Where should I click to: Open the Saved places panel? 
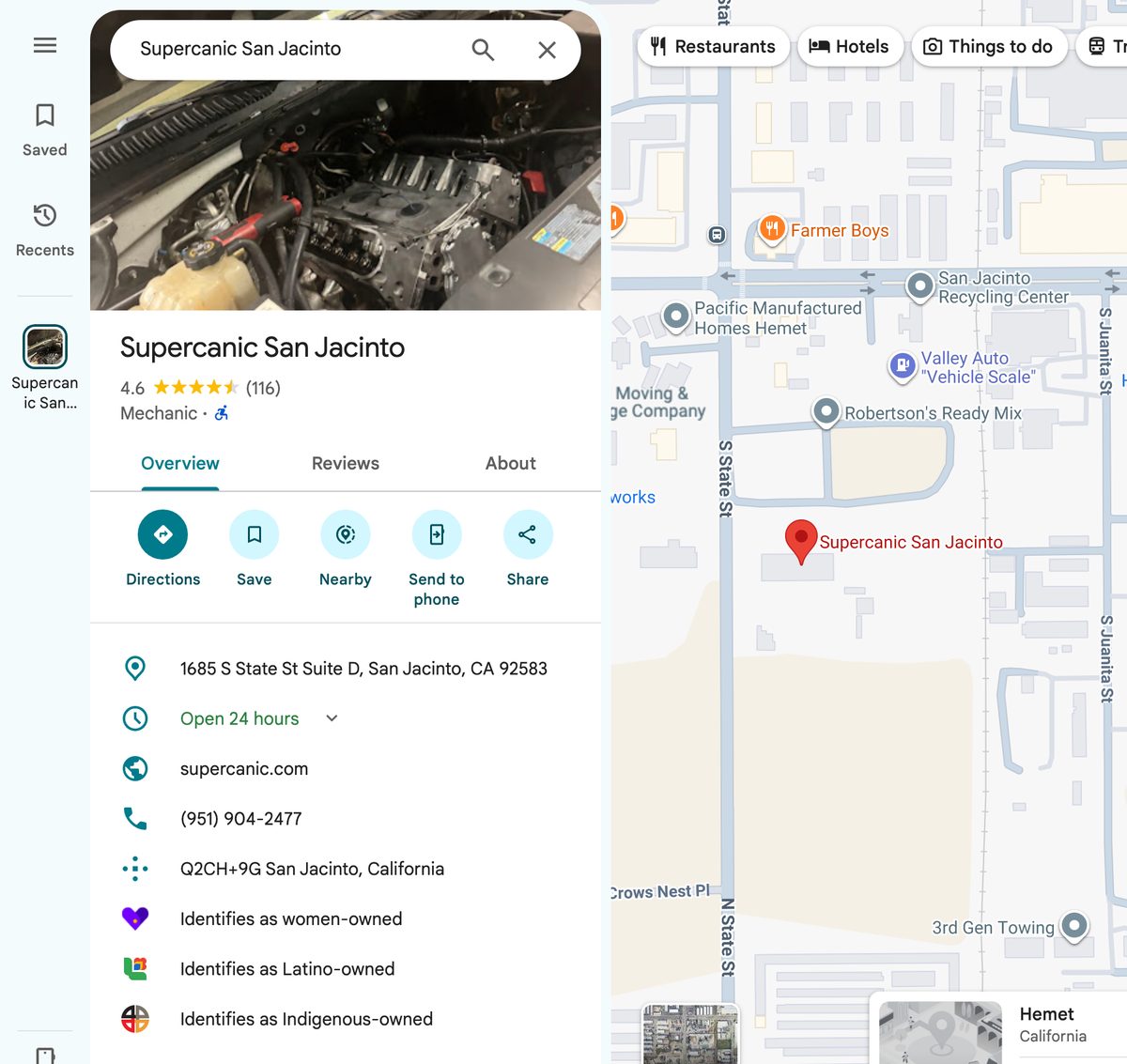pos(45,130)
